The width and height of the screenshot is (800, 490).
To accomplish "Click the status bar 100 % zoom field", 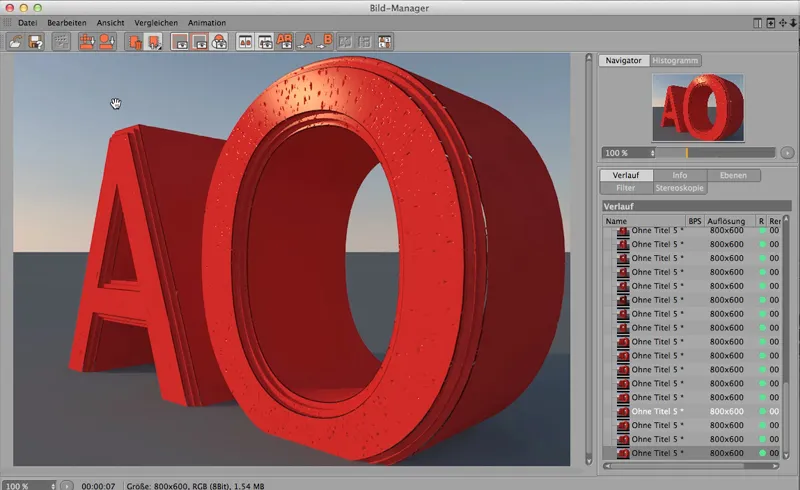I will coord(30,486).
